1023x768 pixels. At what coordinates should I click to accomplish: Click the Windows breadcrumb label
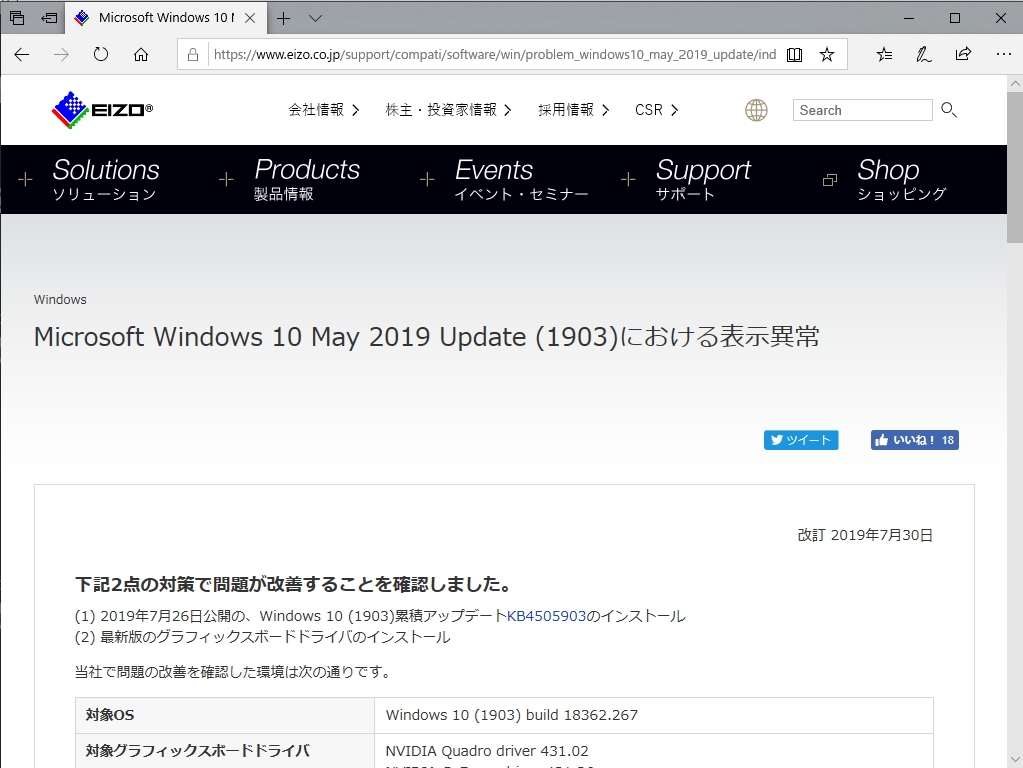click(x=60, y=300)
